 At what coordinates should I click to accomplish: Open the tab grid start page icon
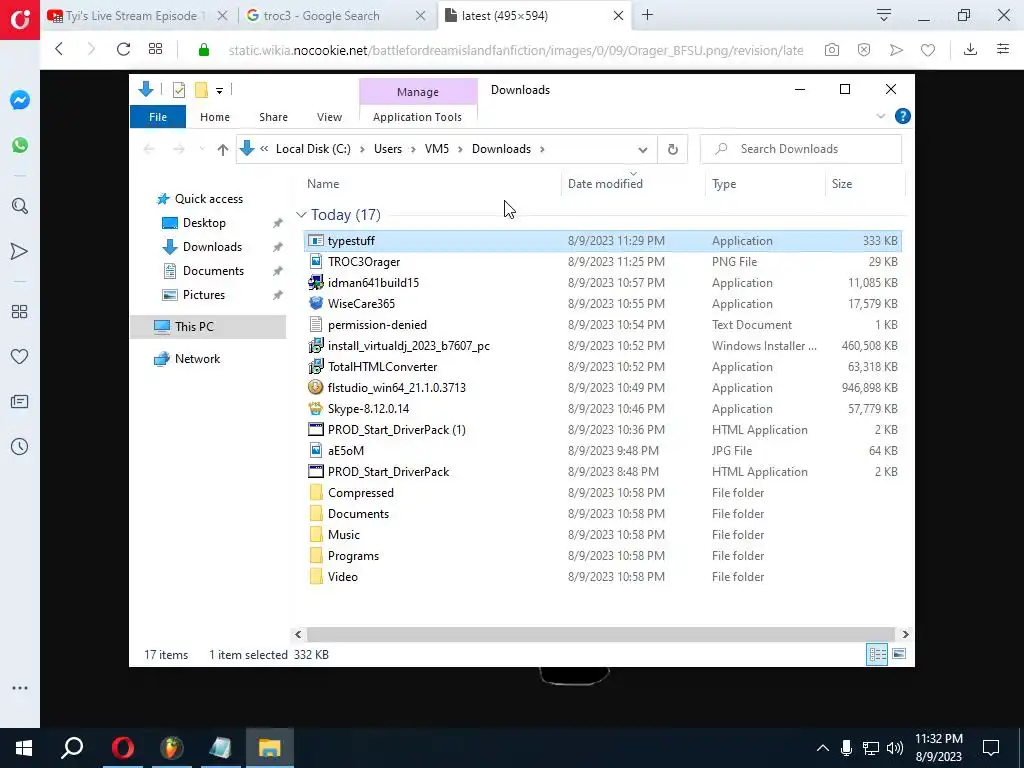coord(155,49)
